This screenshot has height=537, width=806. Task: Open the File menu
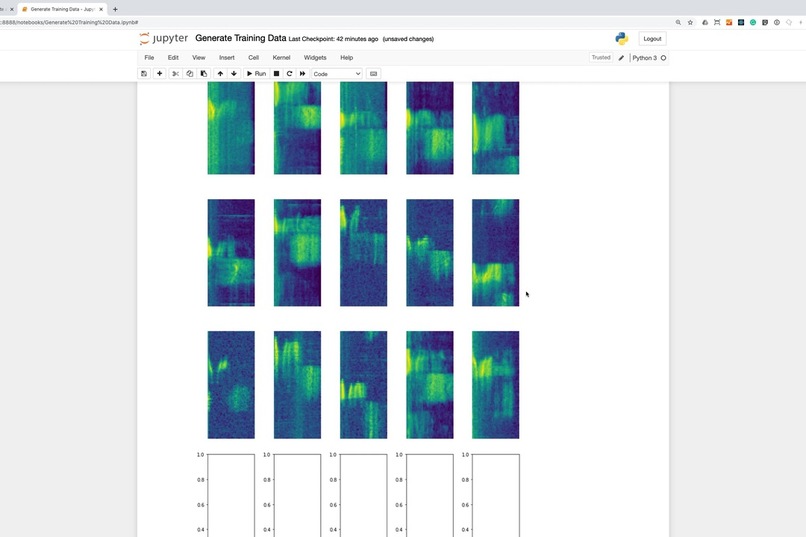(x=149, y=58)
